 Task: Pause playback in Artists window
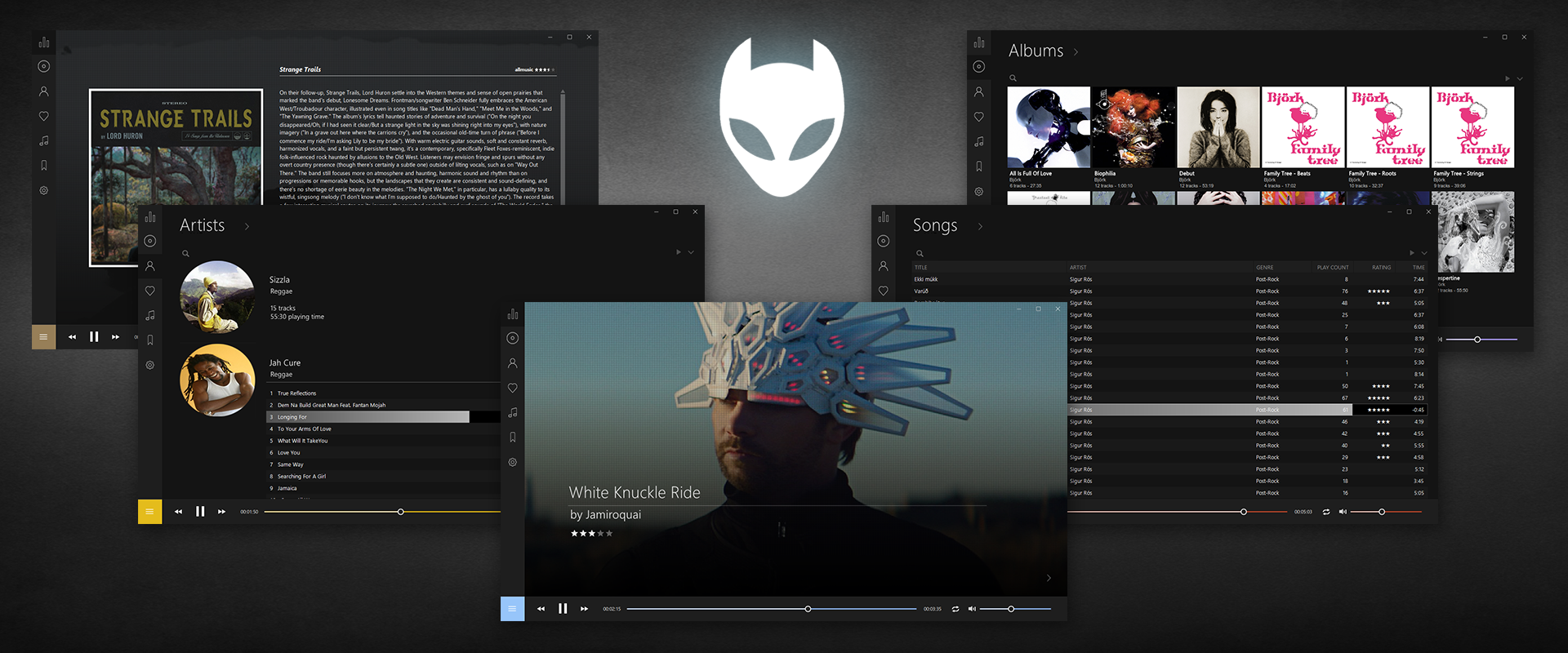pos(200,512)
